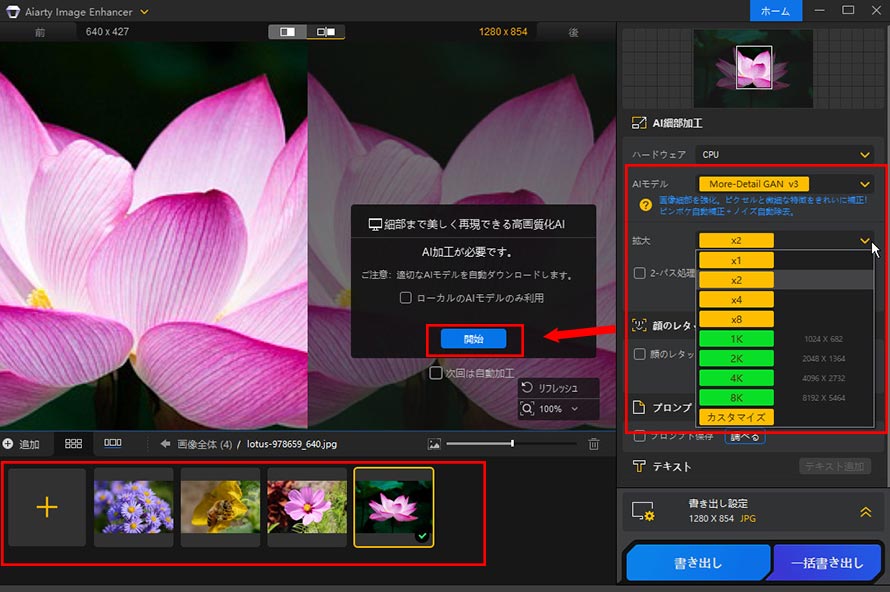
Task: Click the リフレッシュ refresh icon
Action: (530, 386)
